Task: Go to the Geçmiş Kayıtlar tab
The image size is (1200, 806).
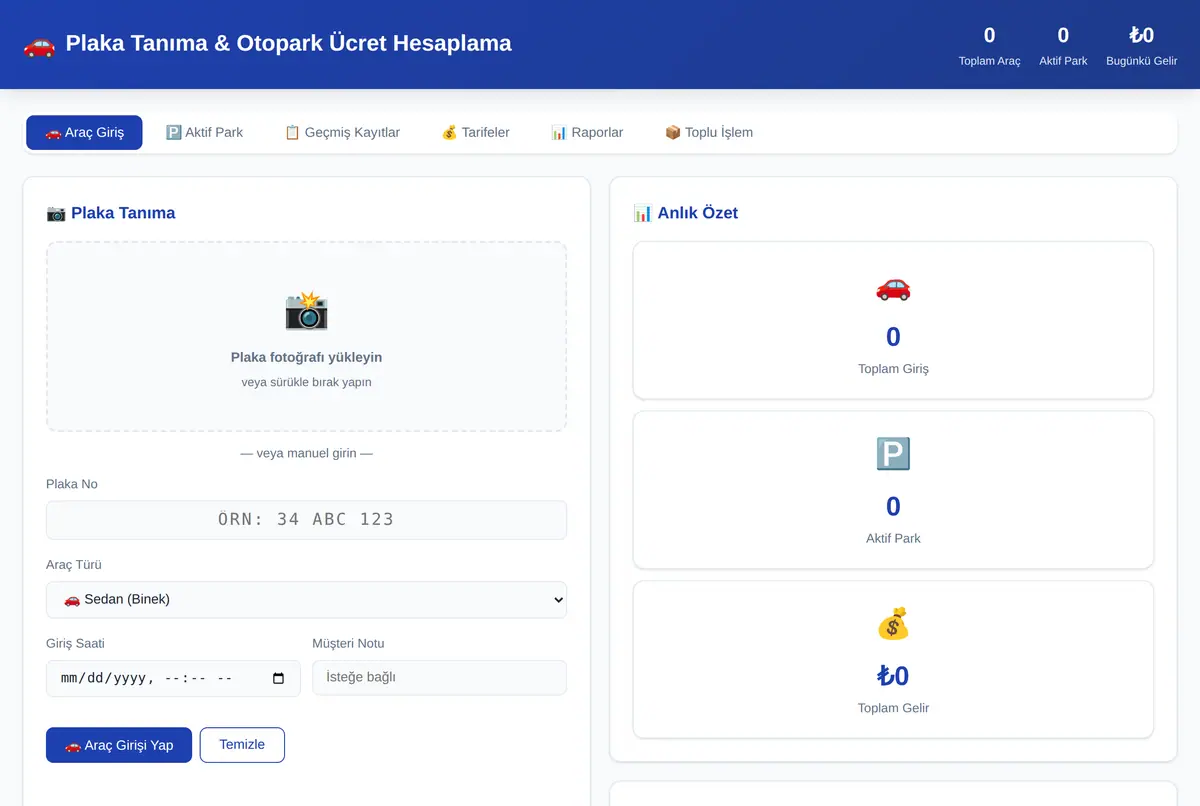Action: coord(342,132)
